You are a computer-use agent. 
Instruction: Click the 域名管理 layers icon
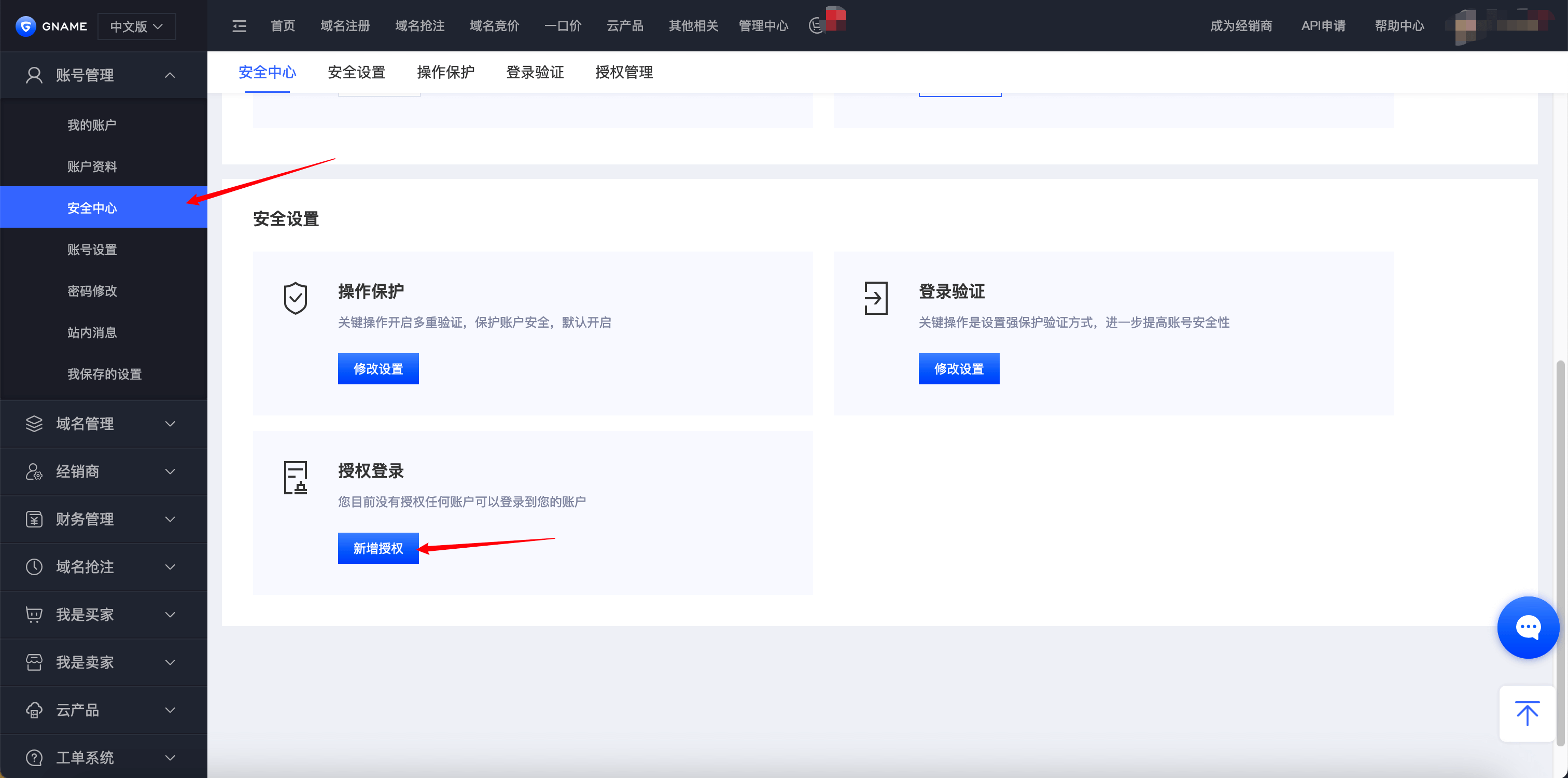click(x=34, y=423)
